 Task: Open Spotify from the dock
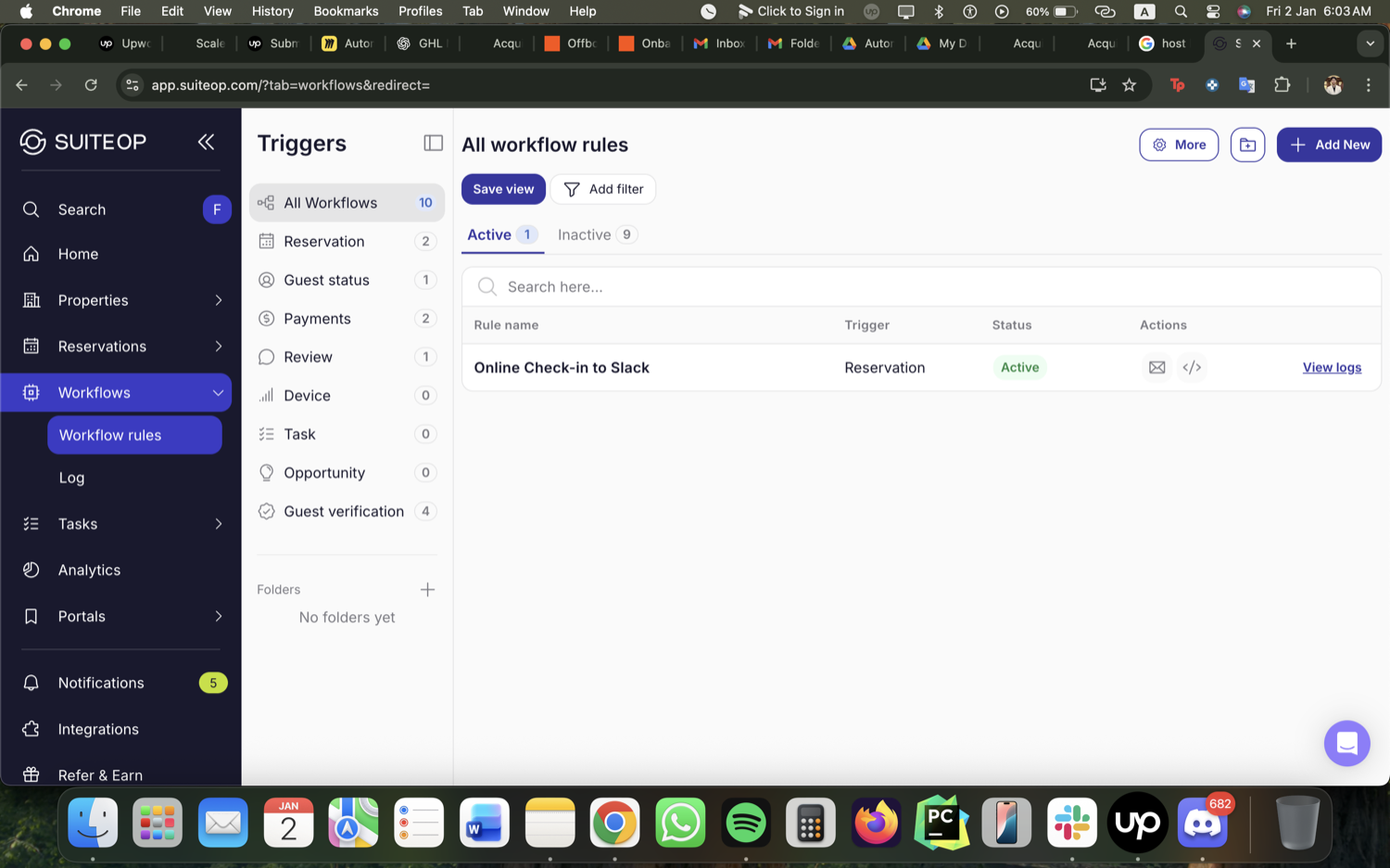click(x=746, y=823)
